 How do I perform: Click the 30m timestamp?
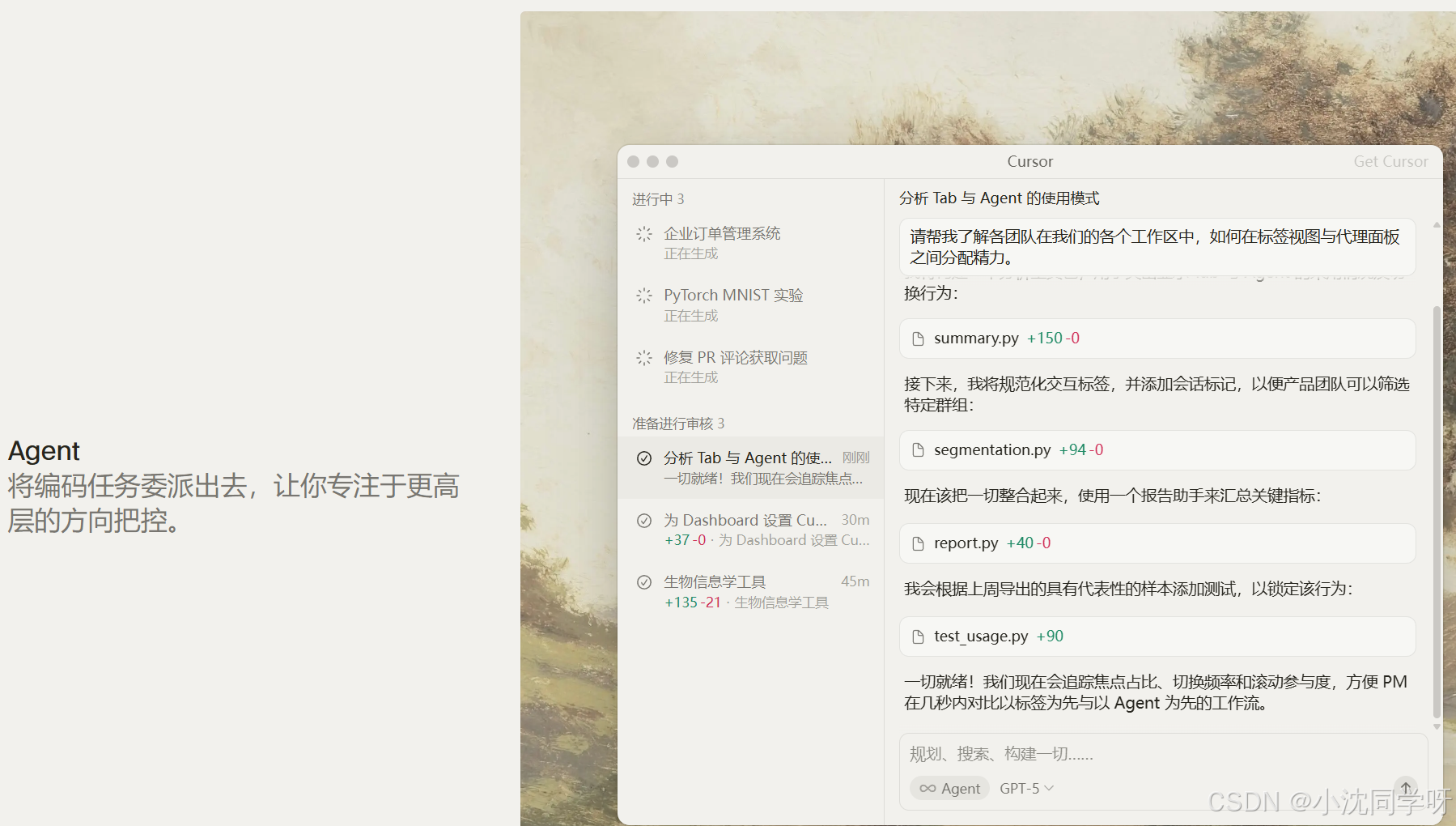[x=855, y=520]
